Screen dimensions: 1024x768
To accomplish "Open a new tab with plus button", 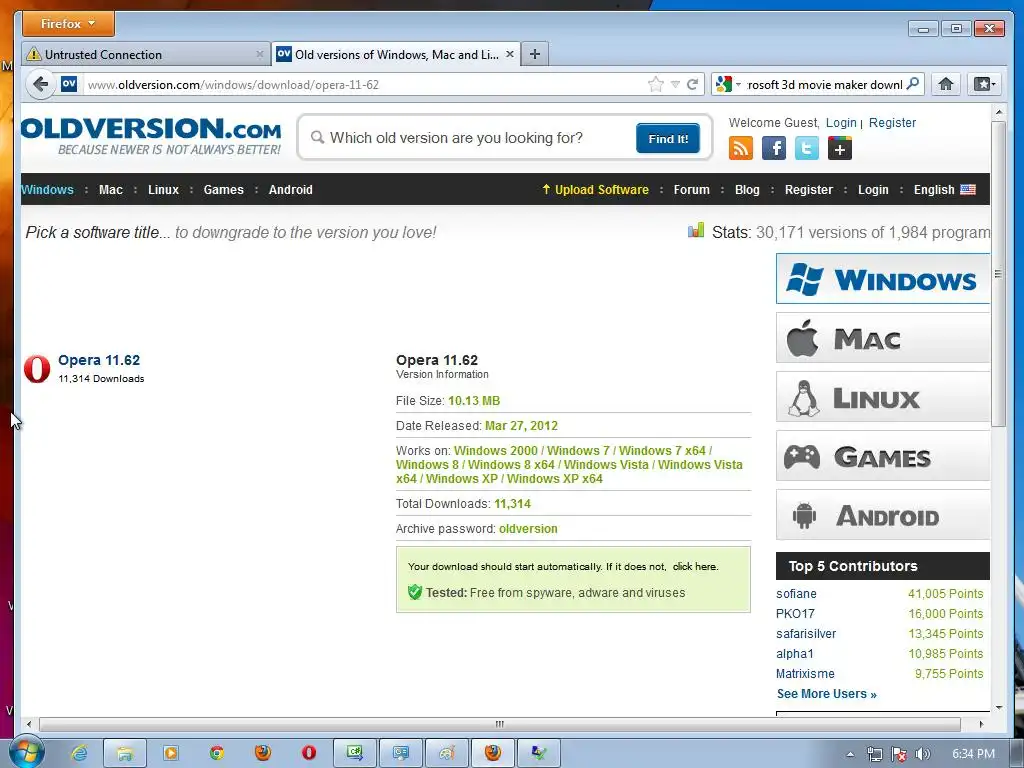I will coord(535,54).
